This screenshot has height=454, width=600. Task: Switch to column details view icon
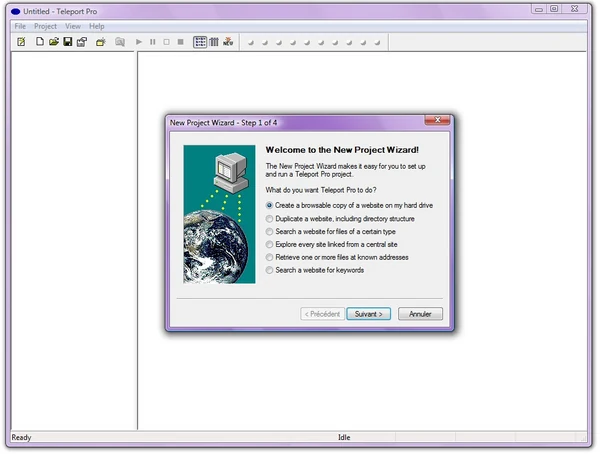pos(214,42)
